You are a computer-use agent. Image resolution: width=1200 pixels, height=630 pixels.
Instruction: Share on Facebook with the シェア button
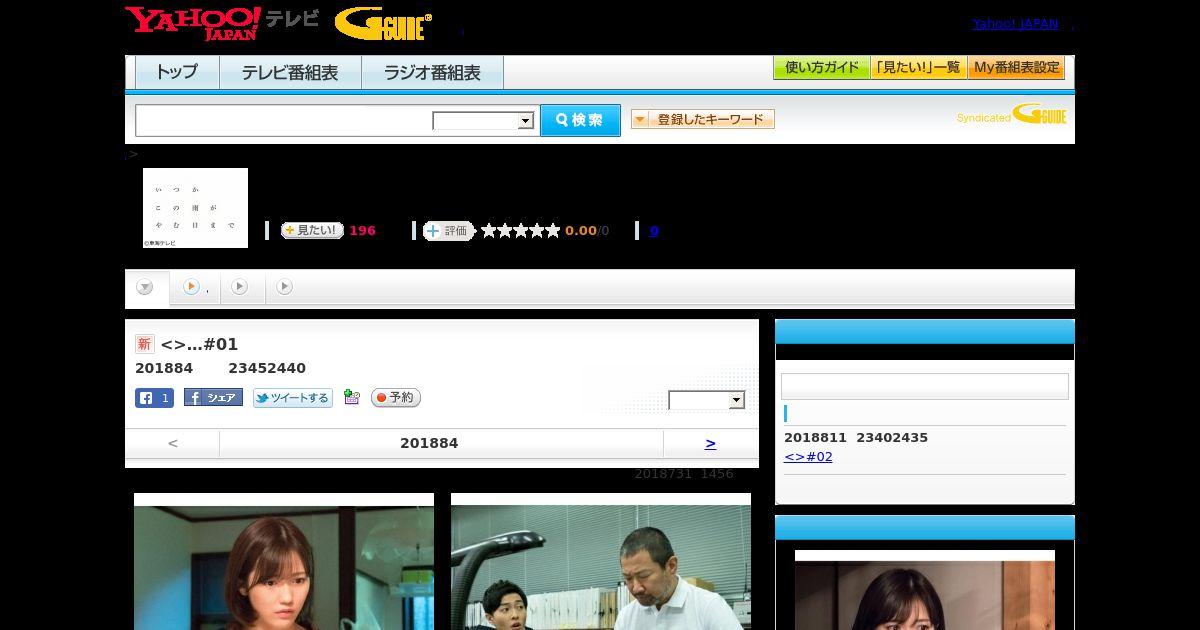(x=213, y=397)
